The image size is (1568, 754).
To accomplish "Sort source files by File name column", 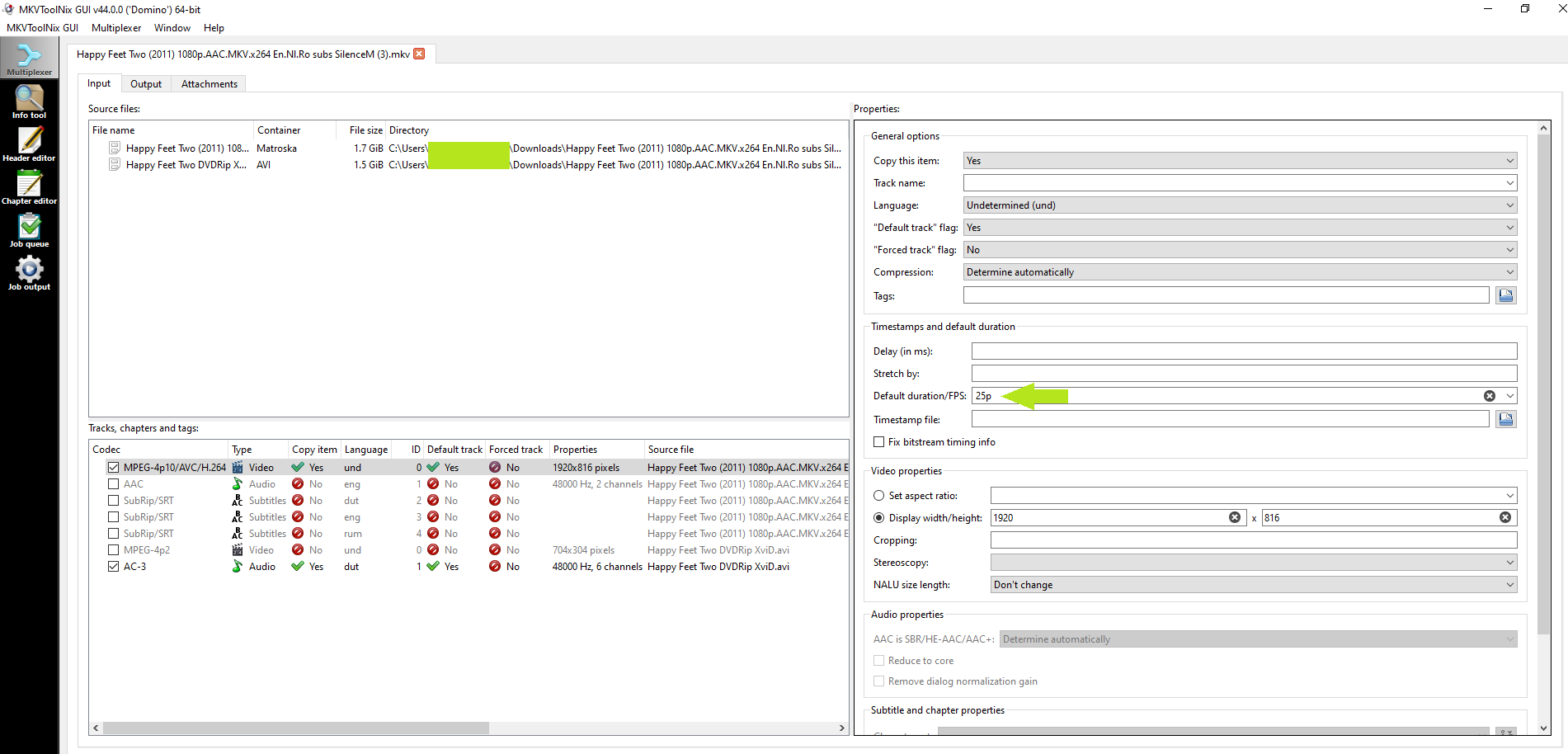I will tap(172, 130).
